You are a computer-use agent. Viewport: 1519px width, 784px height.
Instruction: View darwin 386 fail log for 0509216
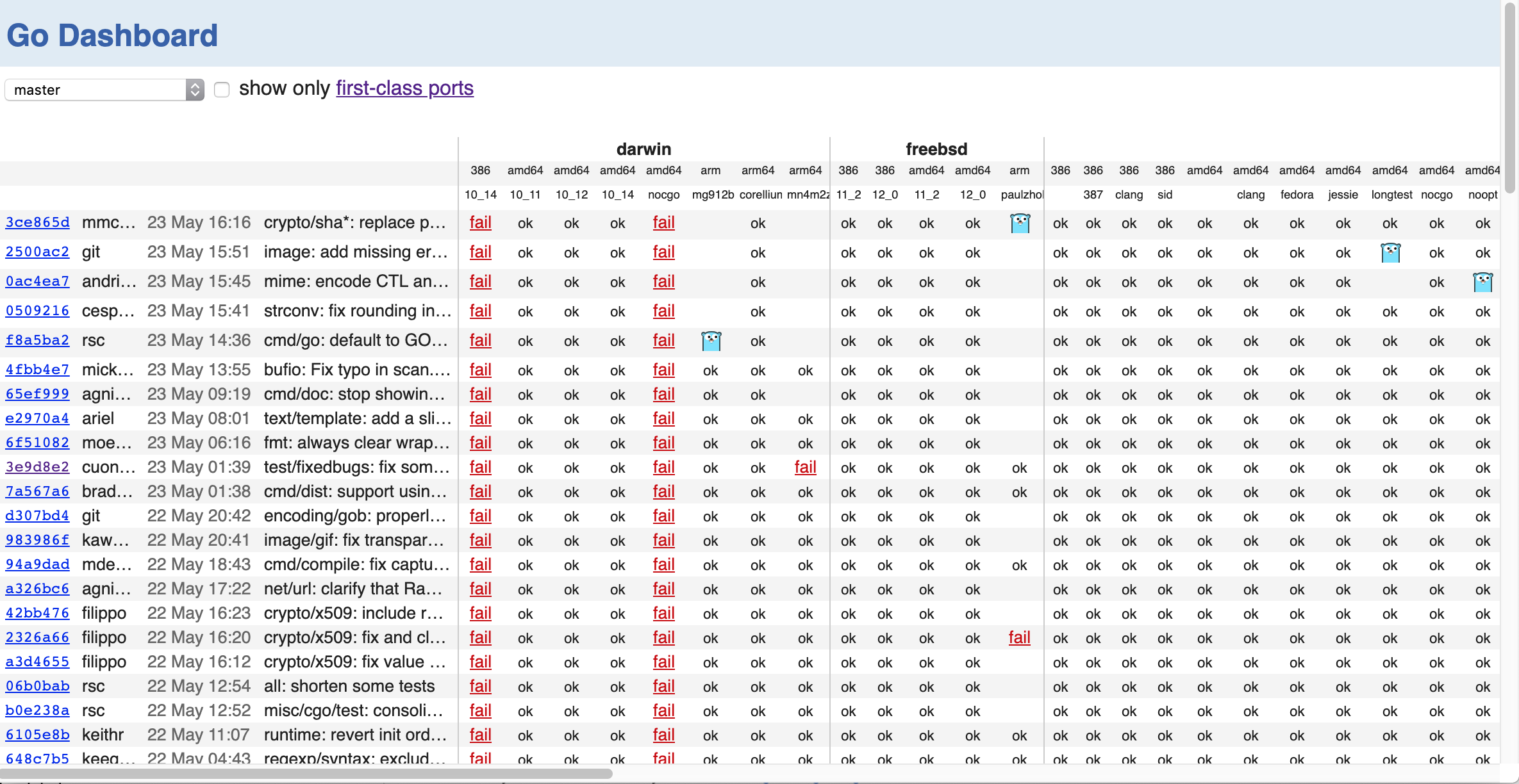coord(480,311)
